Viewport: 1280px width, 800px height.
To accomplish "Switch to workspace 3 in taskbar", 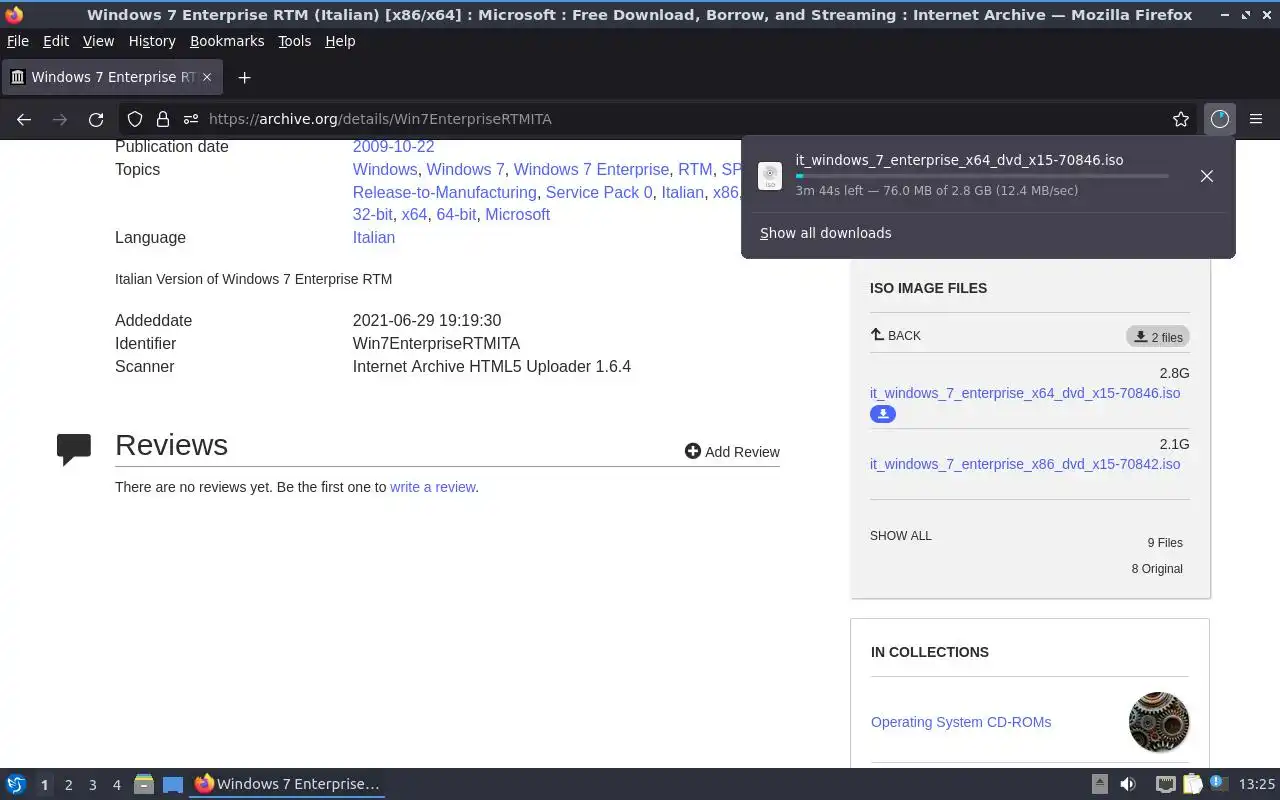I will point(92,785).
